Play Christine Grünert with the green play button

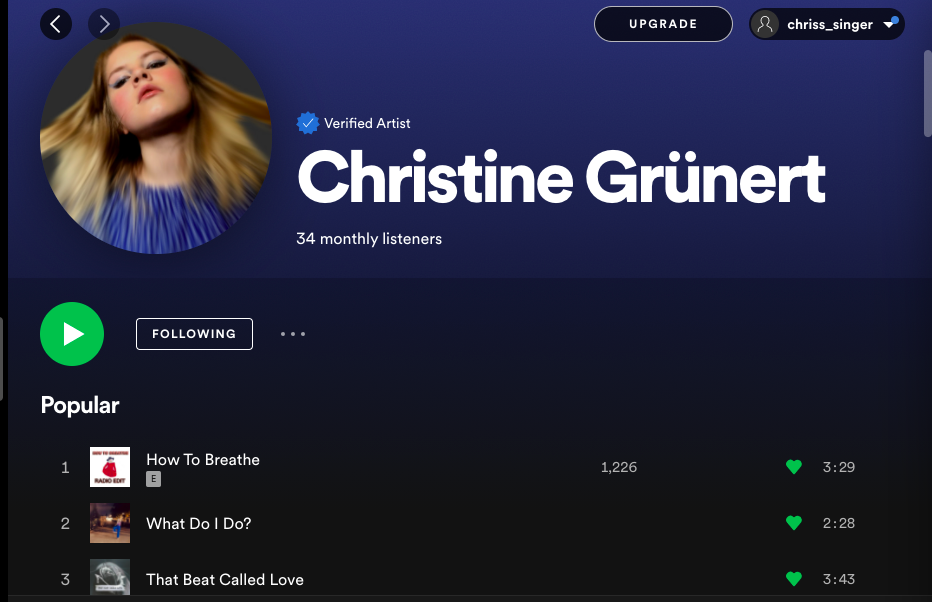point(72,334)
